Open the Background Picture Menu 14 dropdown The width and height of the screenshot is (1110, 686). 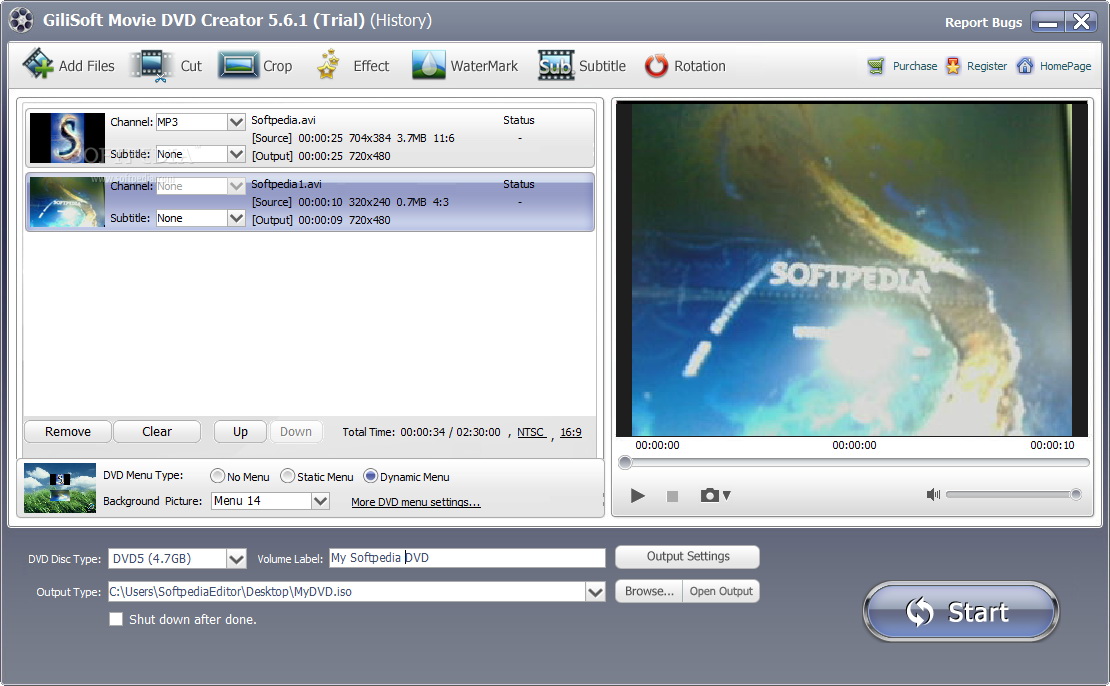pyautogui.click(x=320, y=501)
